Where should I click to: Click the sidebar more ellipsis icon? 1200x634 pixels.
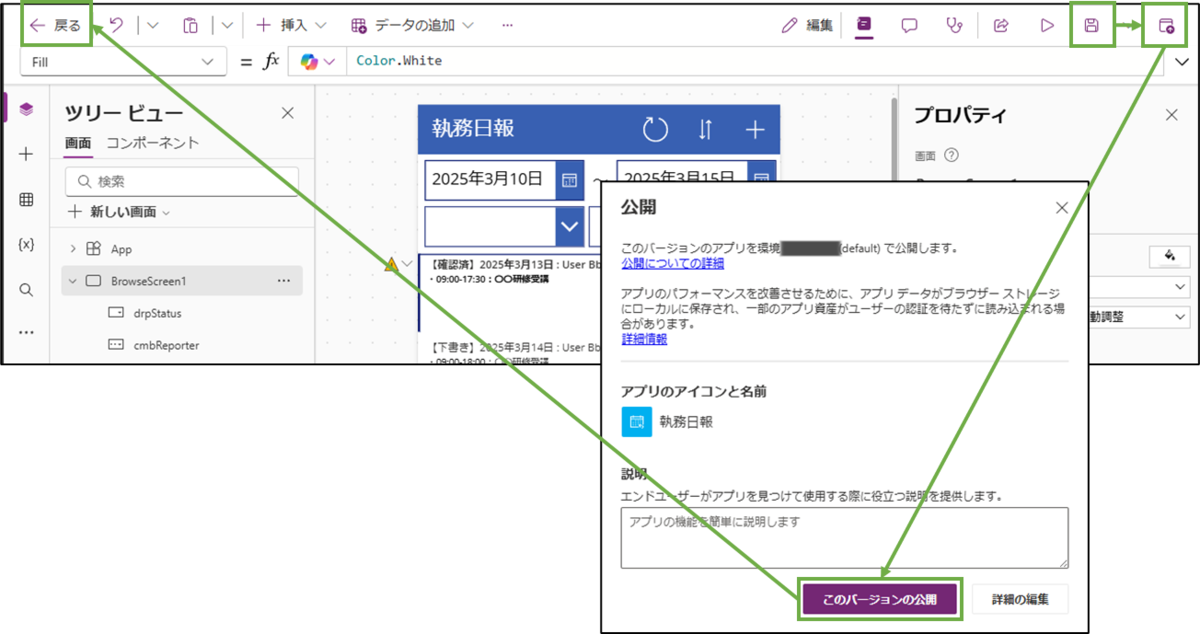click(26, 332)
